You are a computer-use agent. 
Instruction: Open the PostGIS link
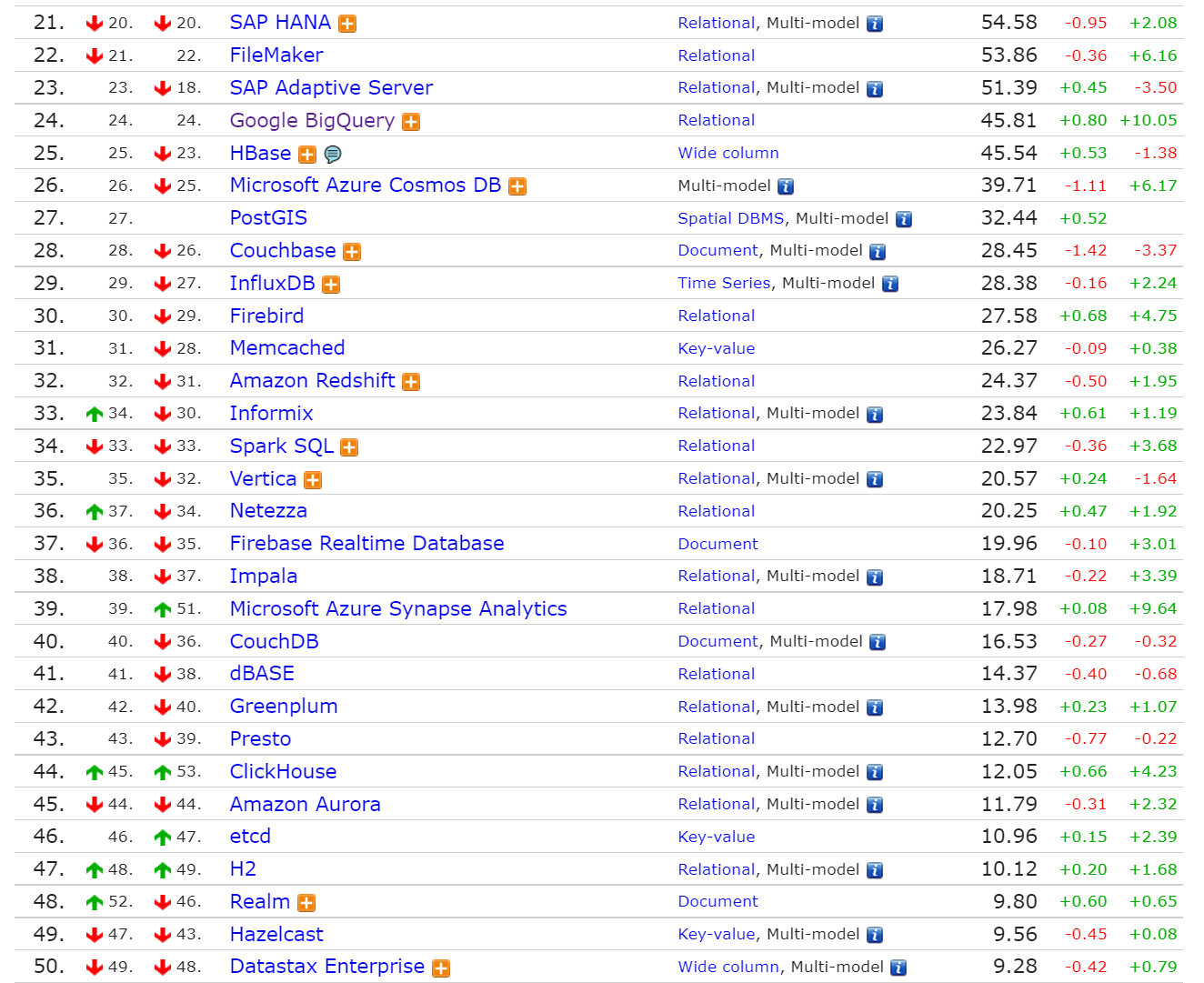coord(268,218)
